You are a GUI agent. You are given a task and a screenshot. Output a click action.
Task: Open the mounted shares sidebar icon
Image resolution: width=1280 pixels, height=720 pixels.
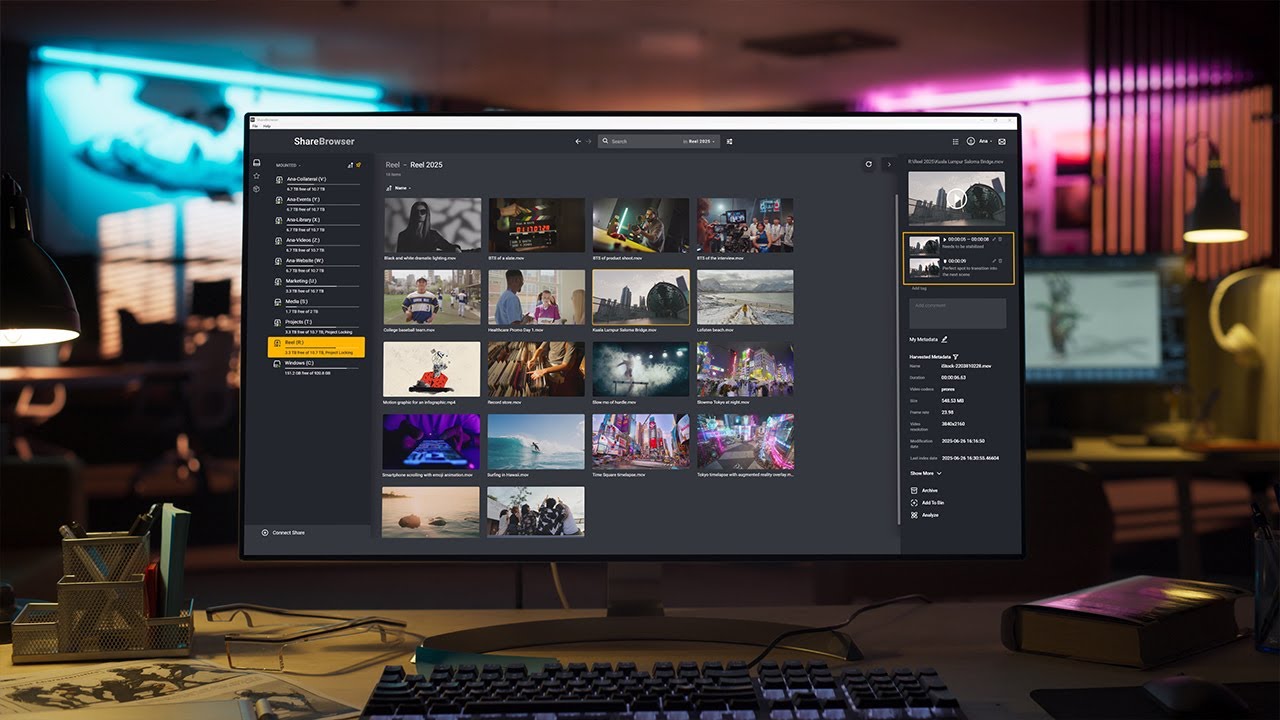coord(256,163)
